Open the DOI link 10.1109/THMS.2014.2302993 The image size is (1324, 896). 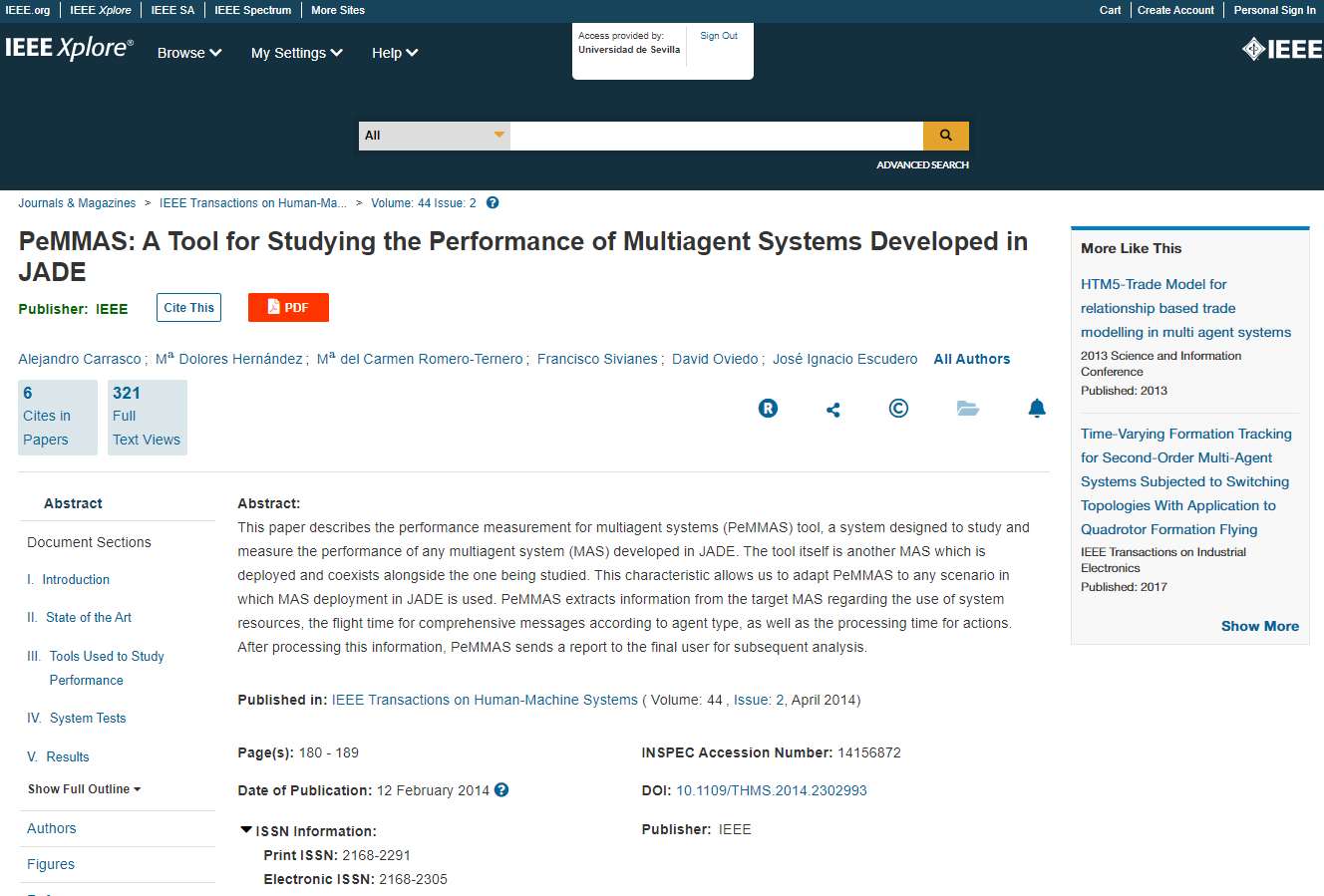pyautogui.click(x=772, y=790)
